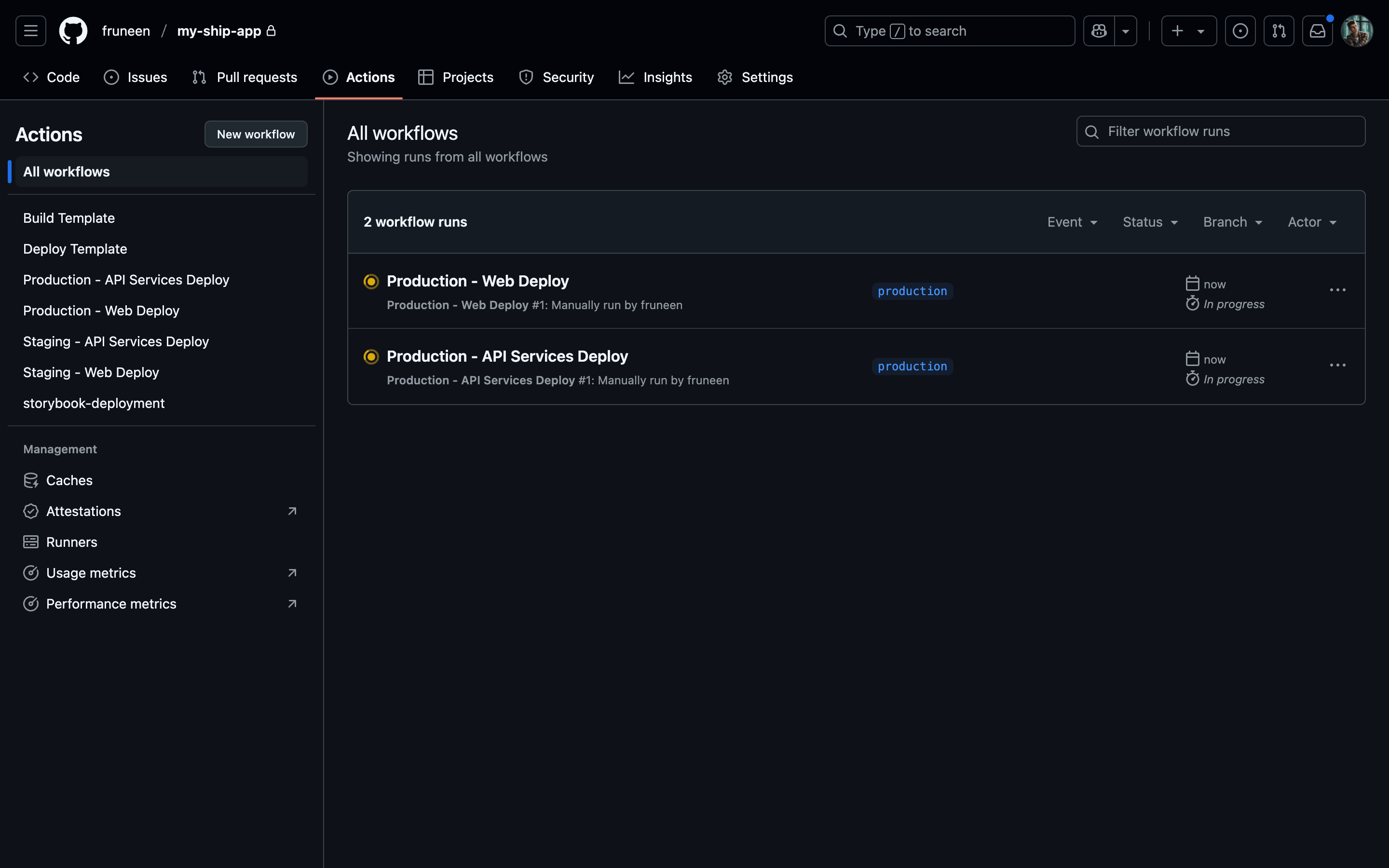Open the notifications inbox icon
1389x868 pixels.
1317,31
